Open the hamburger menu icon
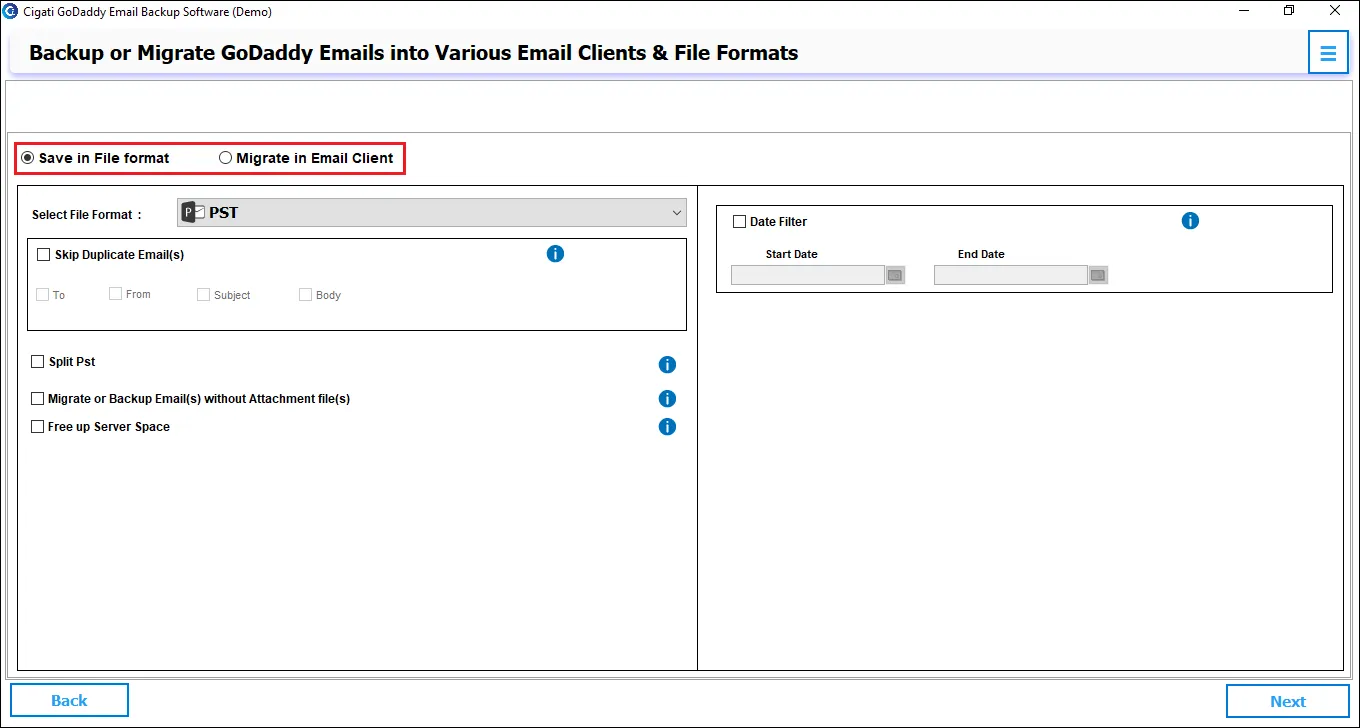The height and width of the screenshot is (728, 1360). pyautogui.click(x=1328, y=53)
